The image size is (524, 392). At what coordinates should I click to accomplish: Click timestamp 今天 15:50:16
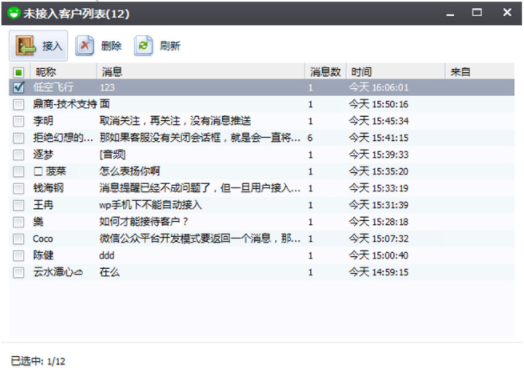(379, 104)
